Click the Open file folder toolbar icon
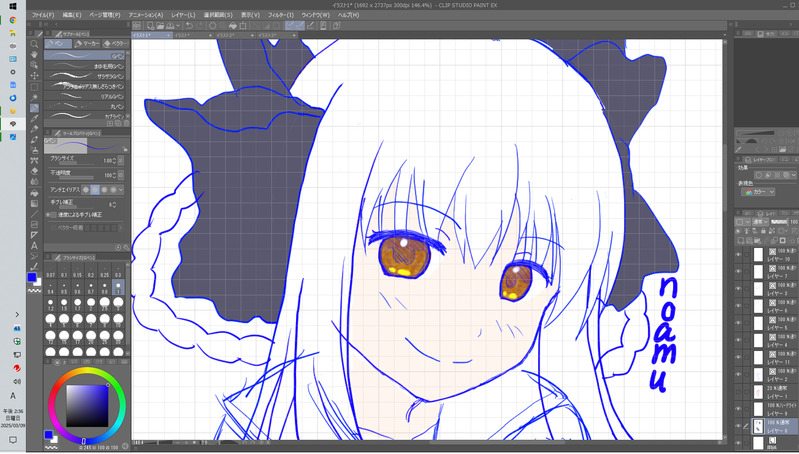Screen dimensions: 799x454 point(160,25)
